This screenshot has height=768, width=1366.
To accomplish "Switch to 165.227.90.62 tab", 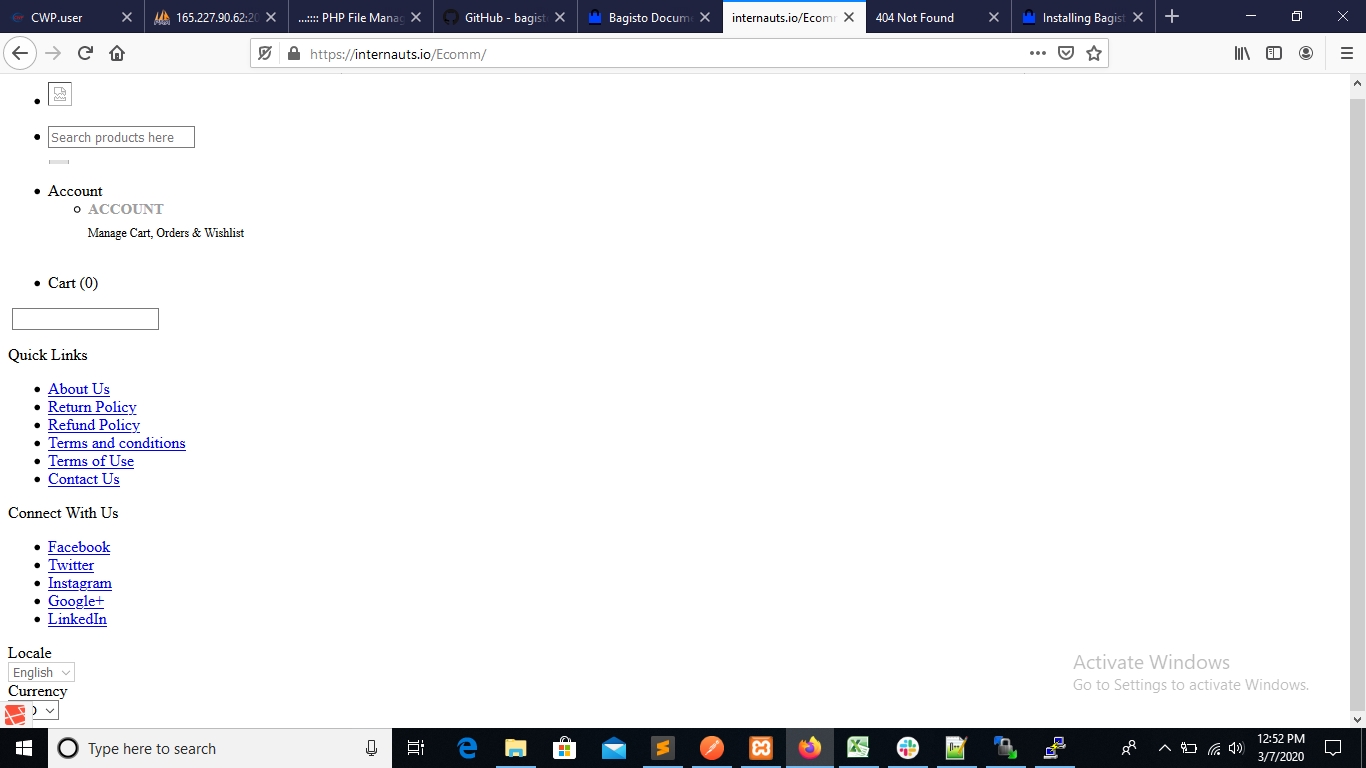I will (216, 17).
